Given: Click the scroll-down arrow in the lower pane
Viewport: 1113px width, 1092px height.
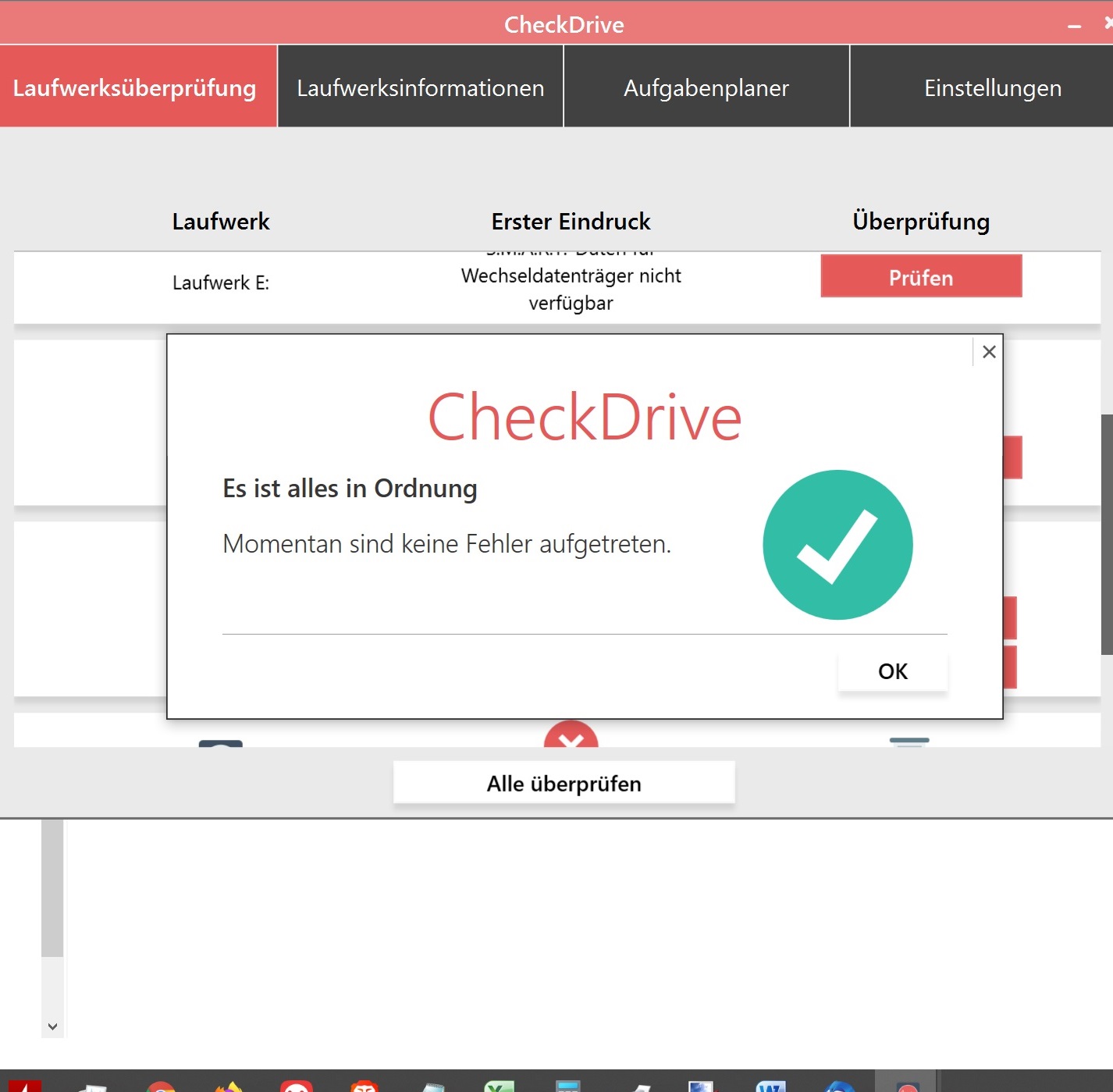Looking at the screenshot, I should [x=52, y=1026].
